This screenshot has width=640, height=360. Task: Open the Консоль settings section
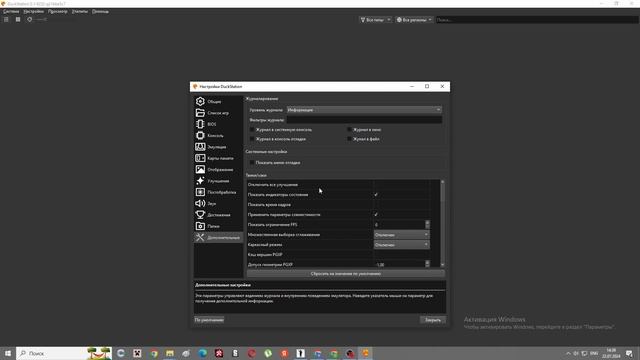coord(218,136)
